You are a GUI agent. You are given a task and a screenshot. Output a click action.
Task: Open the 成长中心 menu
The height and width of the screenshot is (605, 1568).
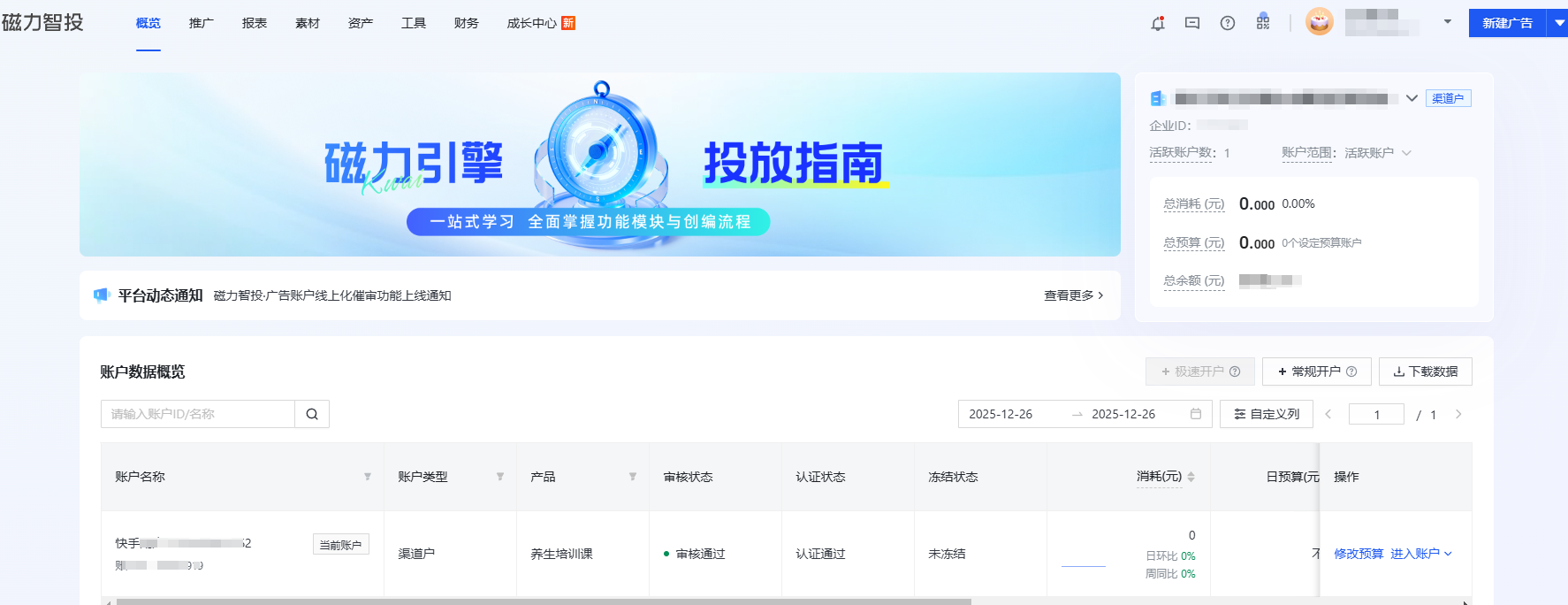click(x=532, y=23)
